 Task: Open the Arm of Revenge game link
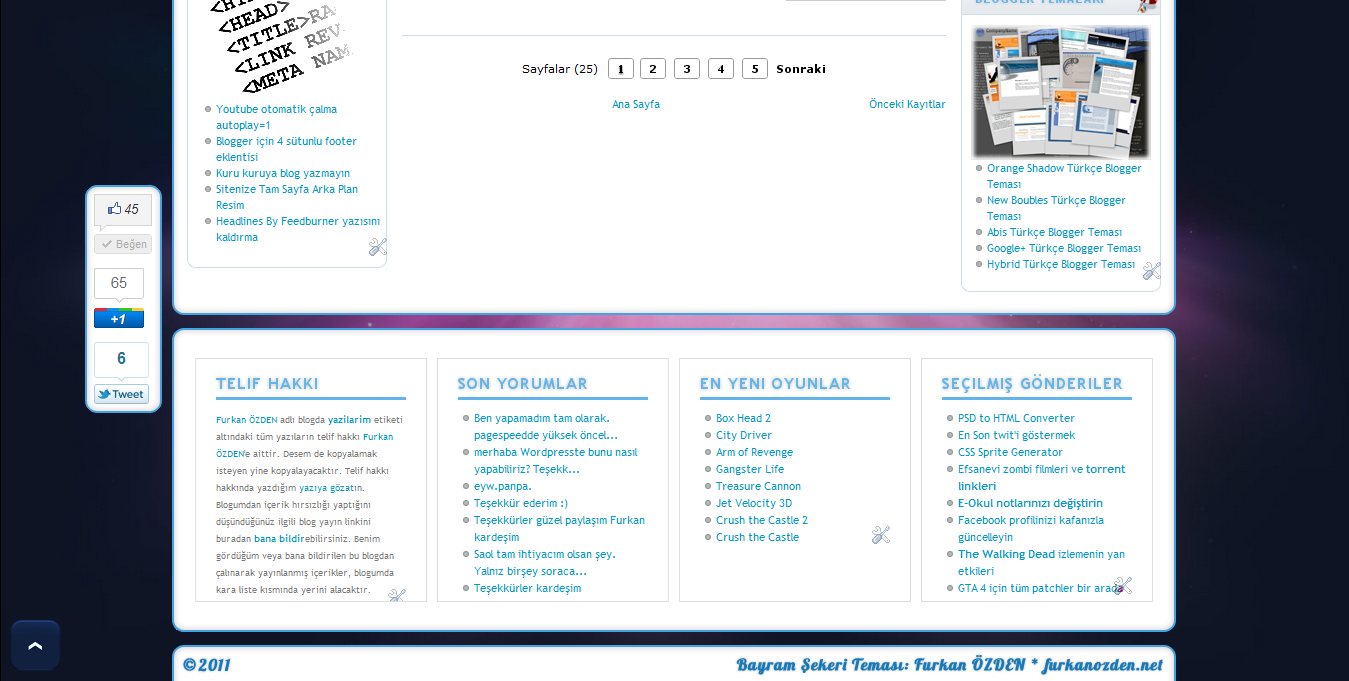[x=754, y=452]
